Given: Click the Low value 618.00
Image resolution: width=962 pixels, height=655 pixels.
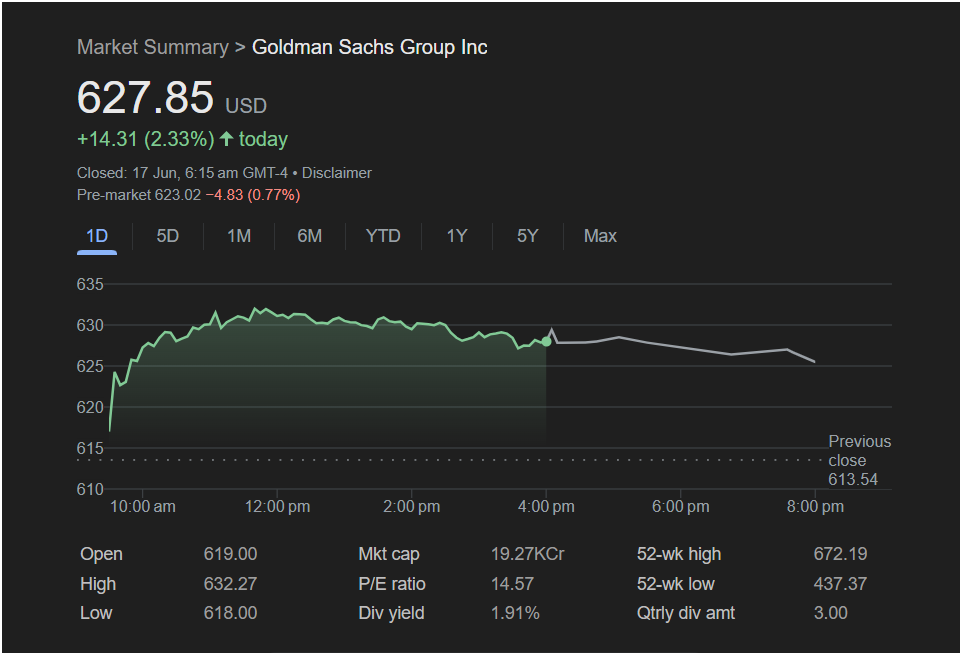Looking at the screenshot, I should point(230,613).
